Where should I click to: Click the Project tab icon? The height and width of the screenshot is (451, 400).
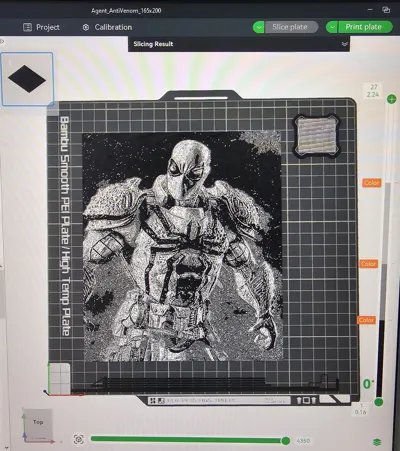pos(27,27)
